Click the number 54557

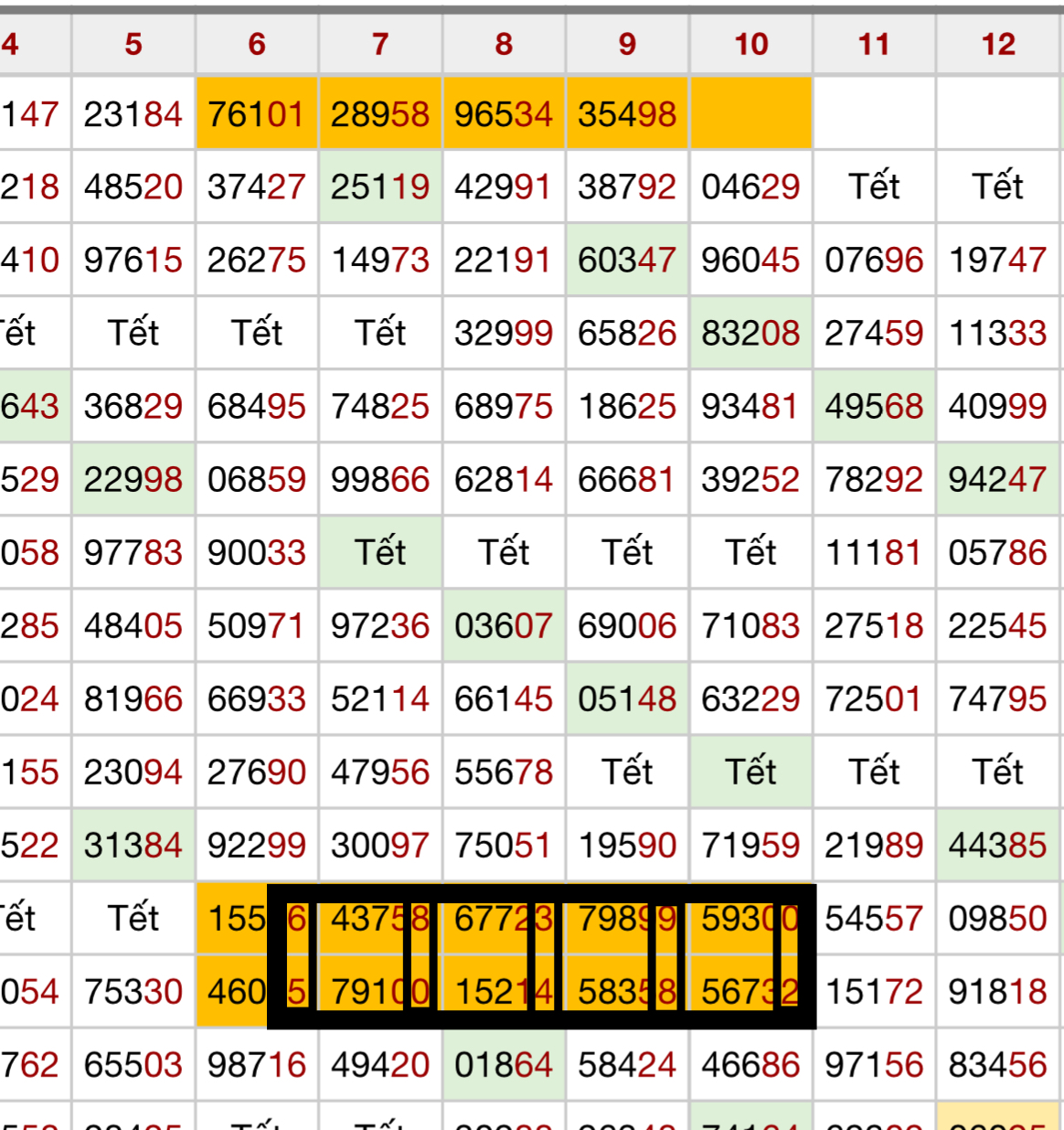coord(875,918)
